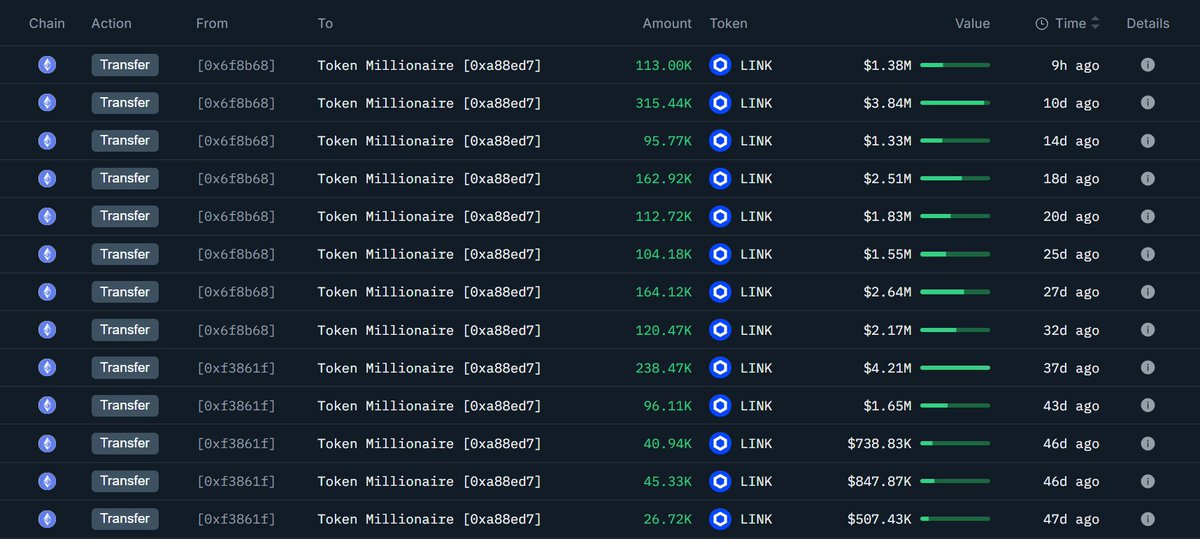The image size is (1200, 539).
Task: Click the Amount column header
Action: 666,23
